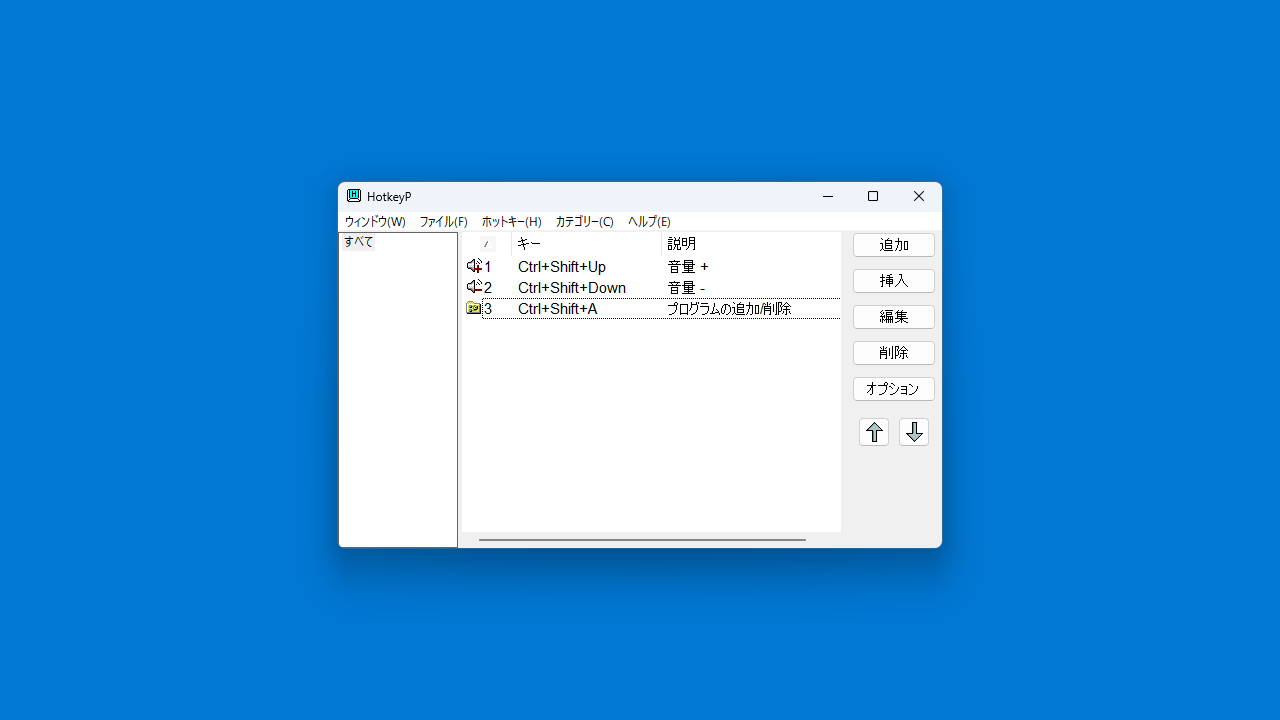Image resolution: width=1280 pixels, height=720 pixels.
Task: Open the カテゴリー(C) menu
Action: tap(584, 222)
